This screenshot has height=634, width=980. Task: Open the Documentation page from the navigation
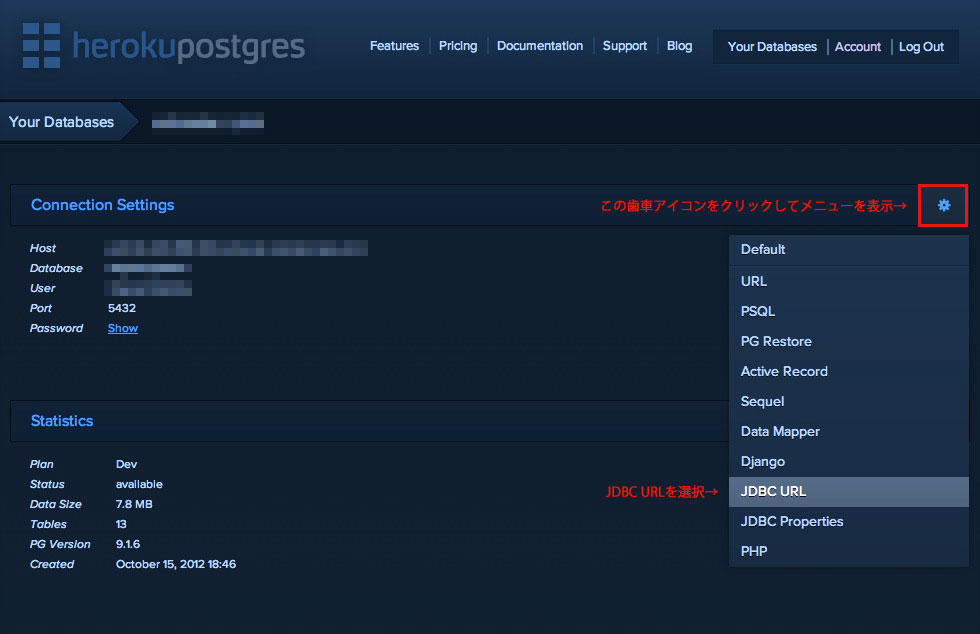[540, 45]
